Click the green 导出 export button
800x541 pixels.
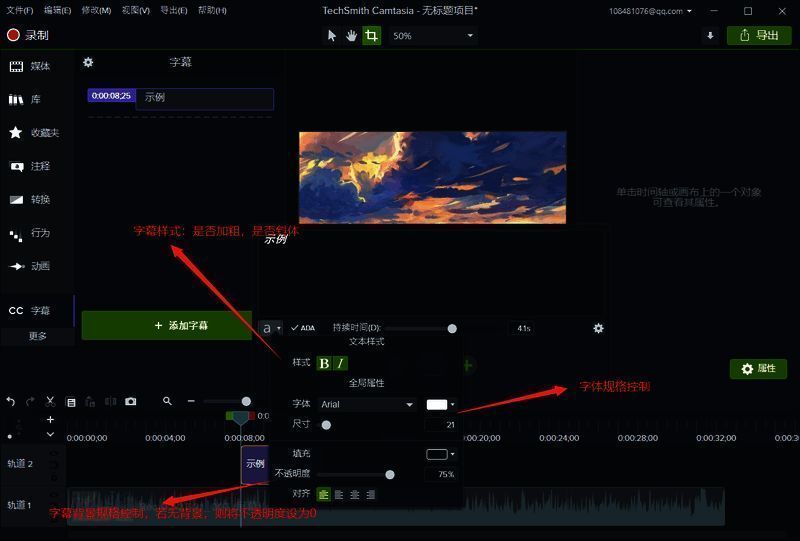click(x=758, y=35)
